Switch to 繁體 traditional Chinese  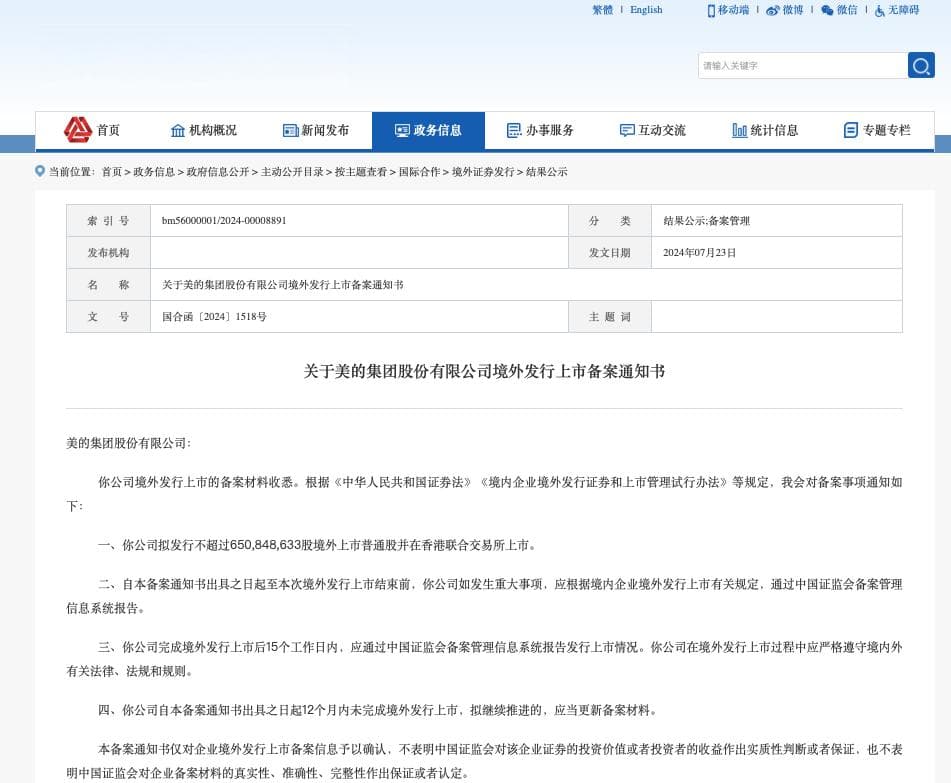pyautogui.click(x=602, y=10)
